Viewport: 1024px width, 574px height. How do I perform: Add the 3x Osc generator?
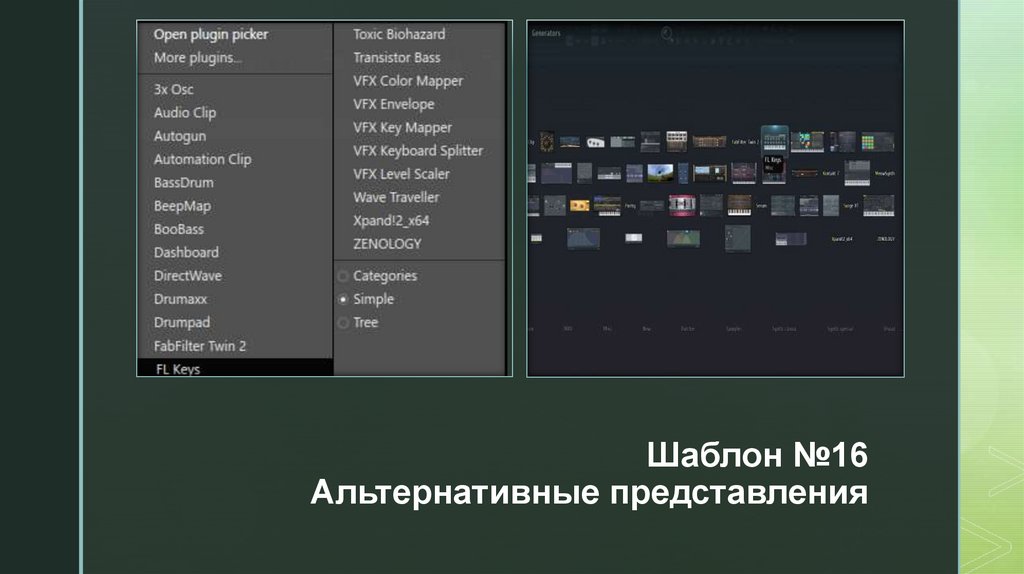174,89
